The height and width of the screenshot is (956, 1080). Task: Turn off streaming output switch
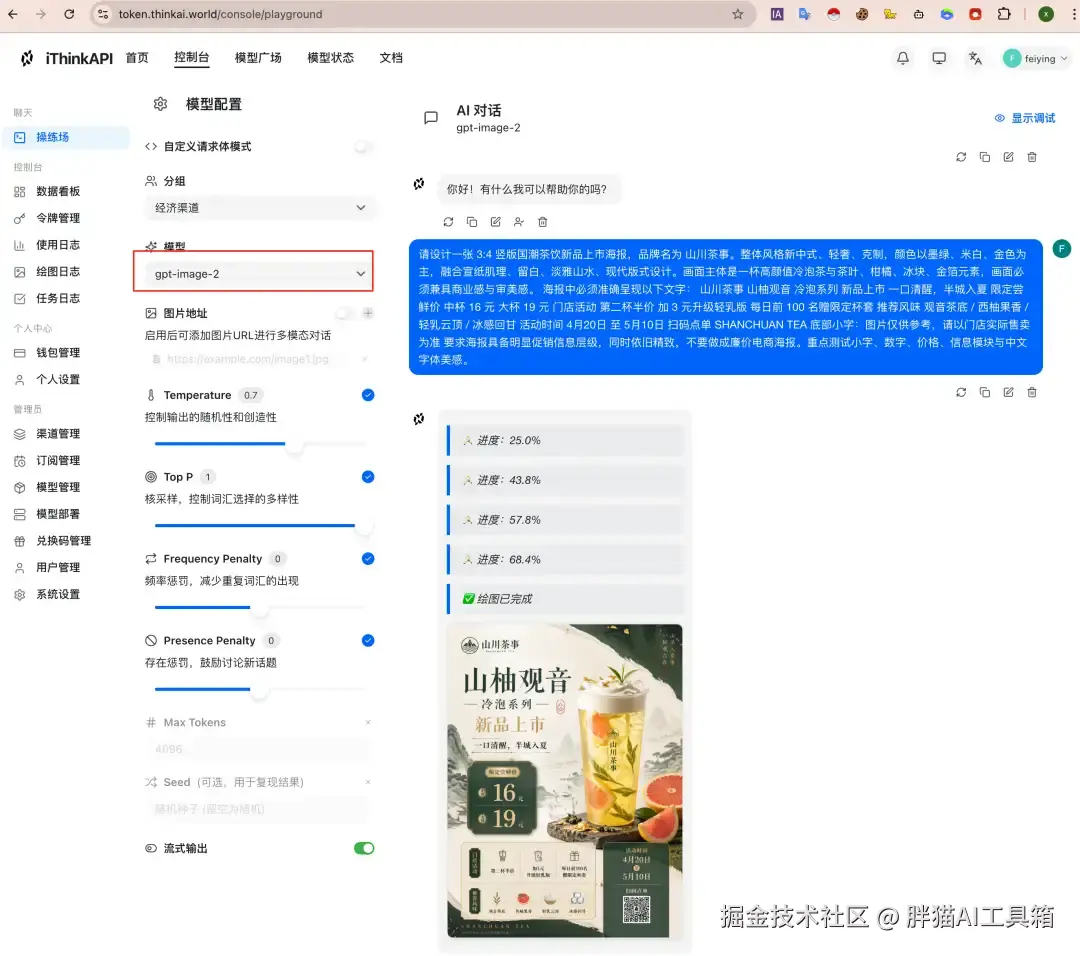(364, 849)
